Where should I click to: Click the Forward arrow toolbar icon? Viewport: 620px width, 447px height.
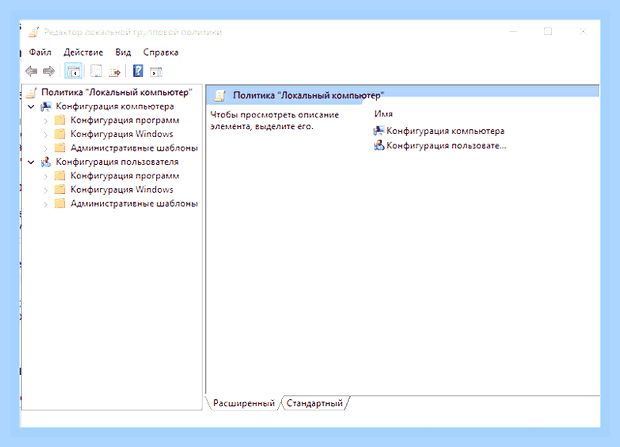click(49, 71)
